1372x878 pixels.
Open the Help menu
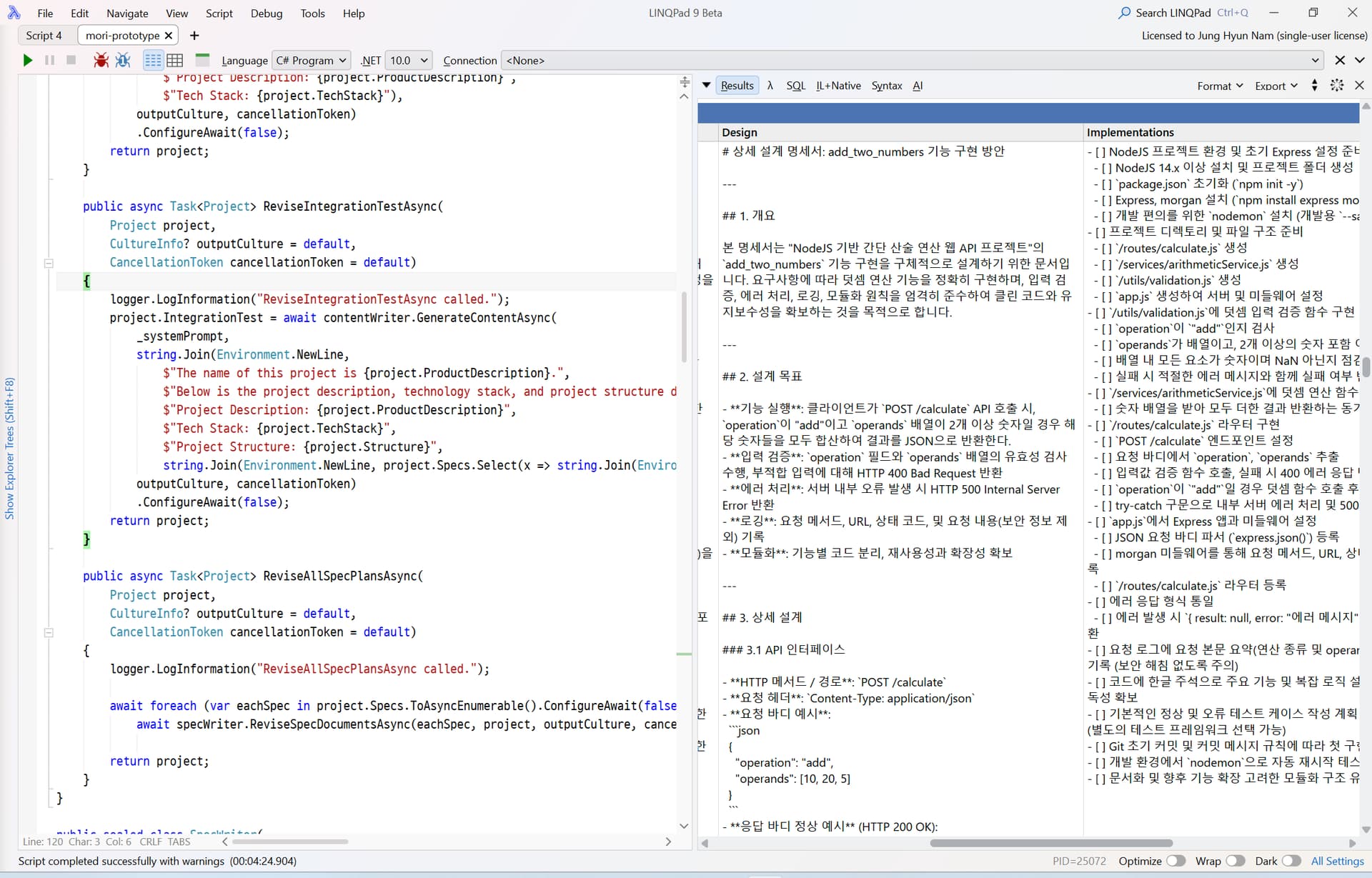coord(354,13)
